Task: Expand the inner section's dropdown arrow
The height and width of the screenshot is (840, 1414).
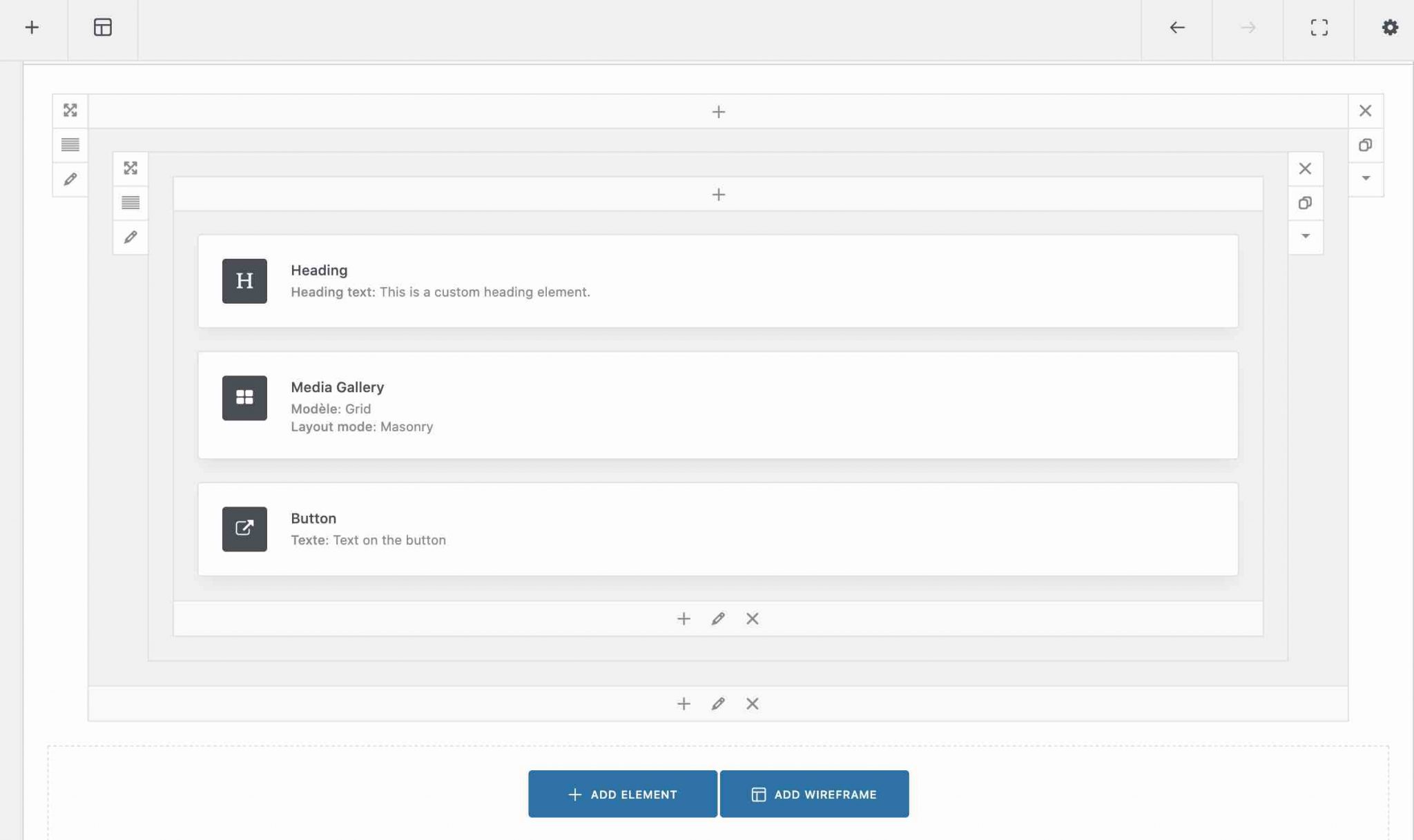Action: 1305,236
